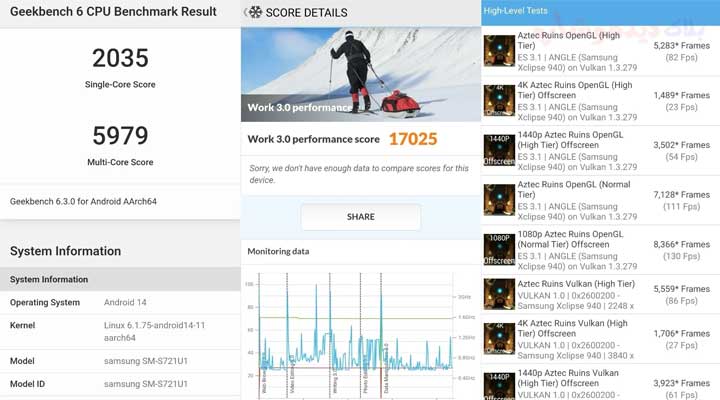Viewport: 720px width, 400px height.
Task: Click the 4K Aztec Ruins Vulkan (High Tier) Offscreen title
Action: tap(573, 328)
